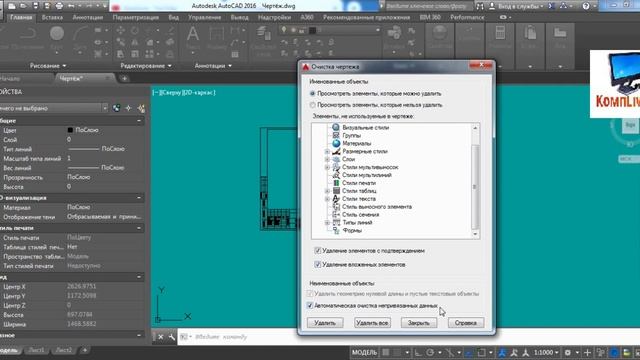Viewport: 640px width, 360px height.
Task: Switch to the Вставка ribbon tab
Action: pos(52,17)
